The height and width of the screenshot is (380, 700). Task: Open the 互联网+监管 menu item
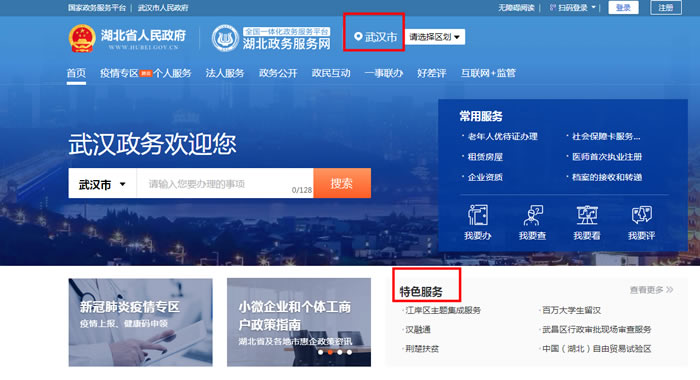pyautogui.click(x=488, y=73)
